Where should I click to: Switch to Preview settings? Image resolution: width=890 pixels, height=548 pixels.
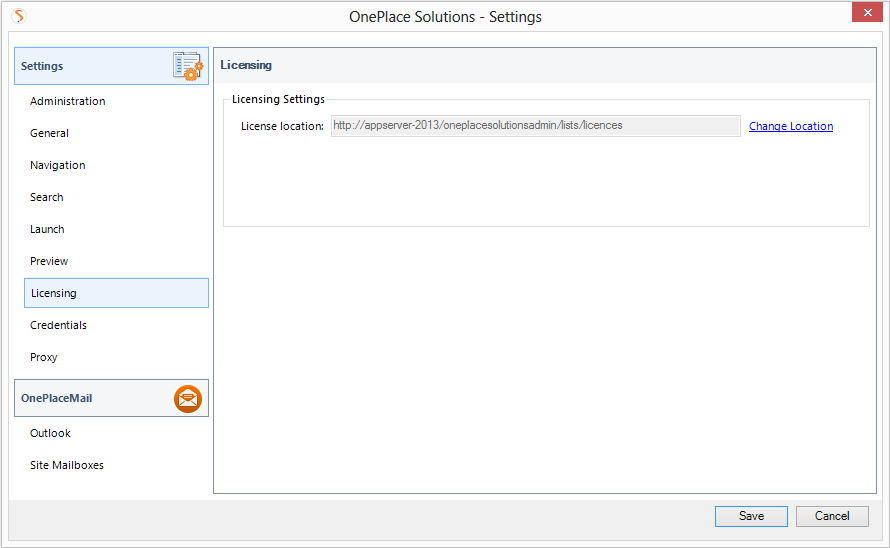[49, 261]
